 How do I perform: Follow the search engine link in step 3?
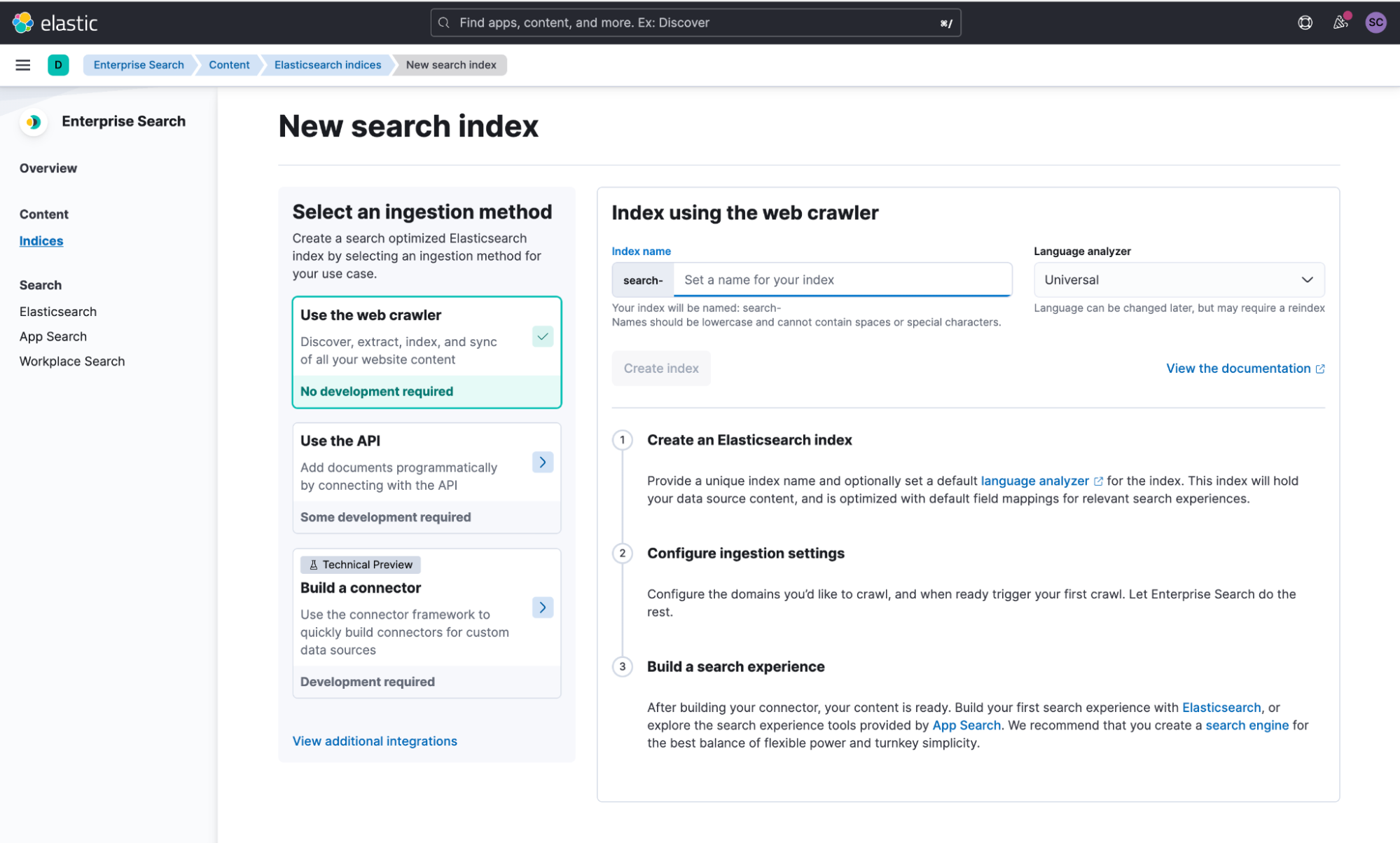point(1247,726)
